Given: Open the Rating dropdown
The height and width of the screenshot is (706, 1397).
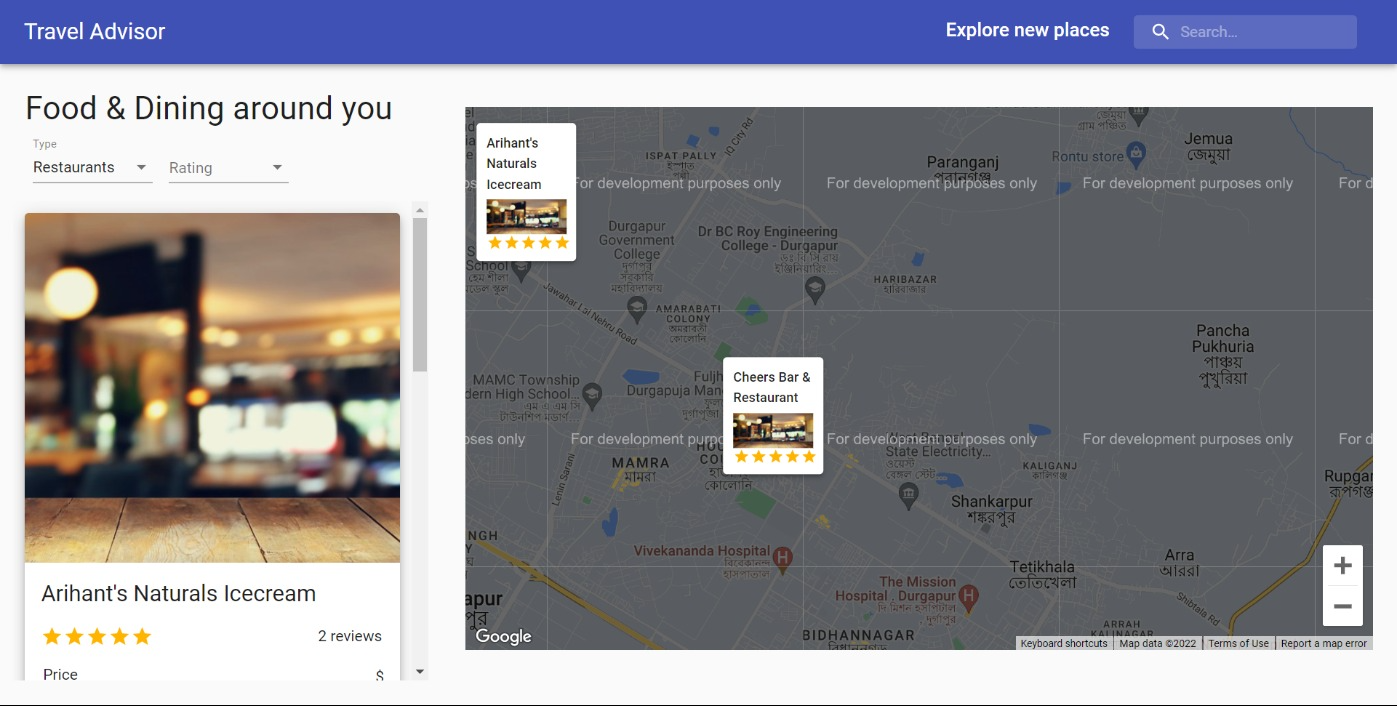Looking at the screenshot, I should 228,168.
